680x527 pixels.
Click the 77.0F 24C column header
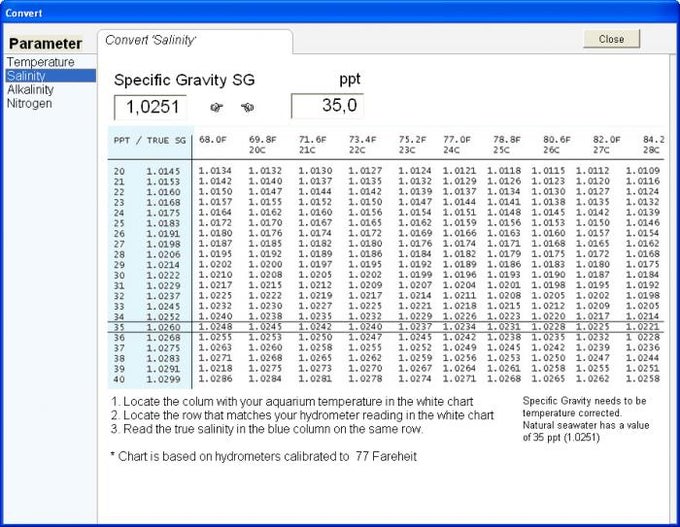457,145
